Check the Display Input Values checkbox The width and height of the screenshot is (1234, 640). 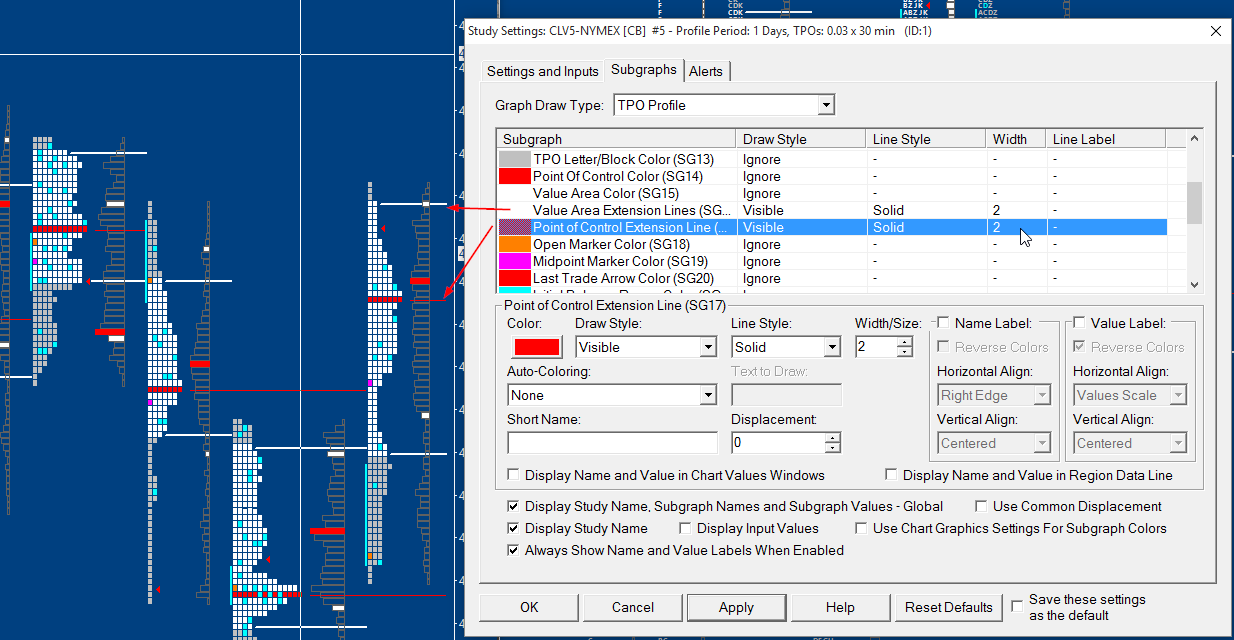click(686, 528)
